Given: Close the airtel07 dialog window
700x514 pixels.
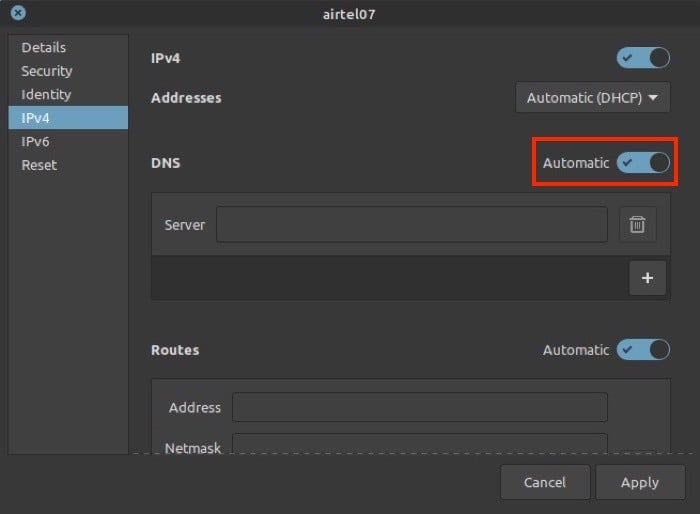Looking at the screenshot, I should pos(18,13).
